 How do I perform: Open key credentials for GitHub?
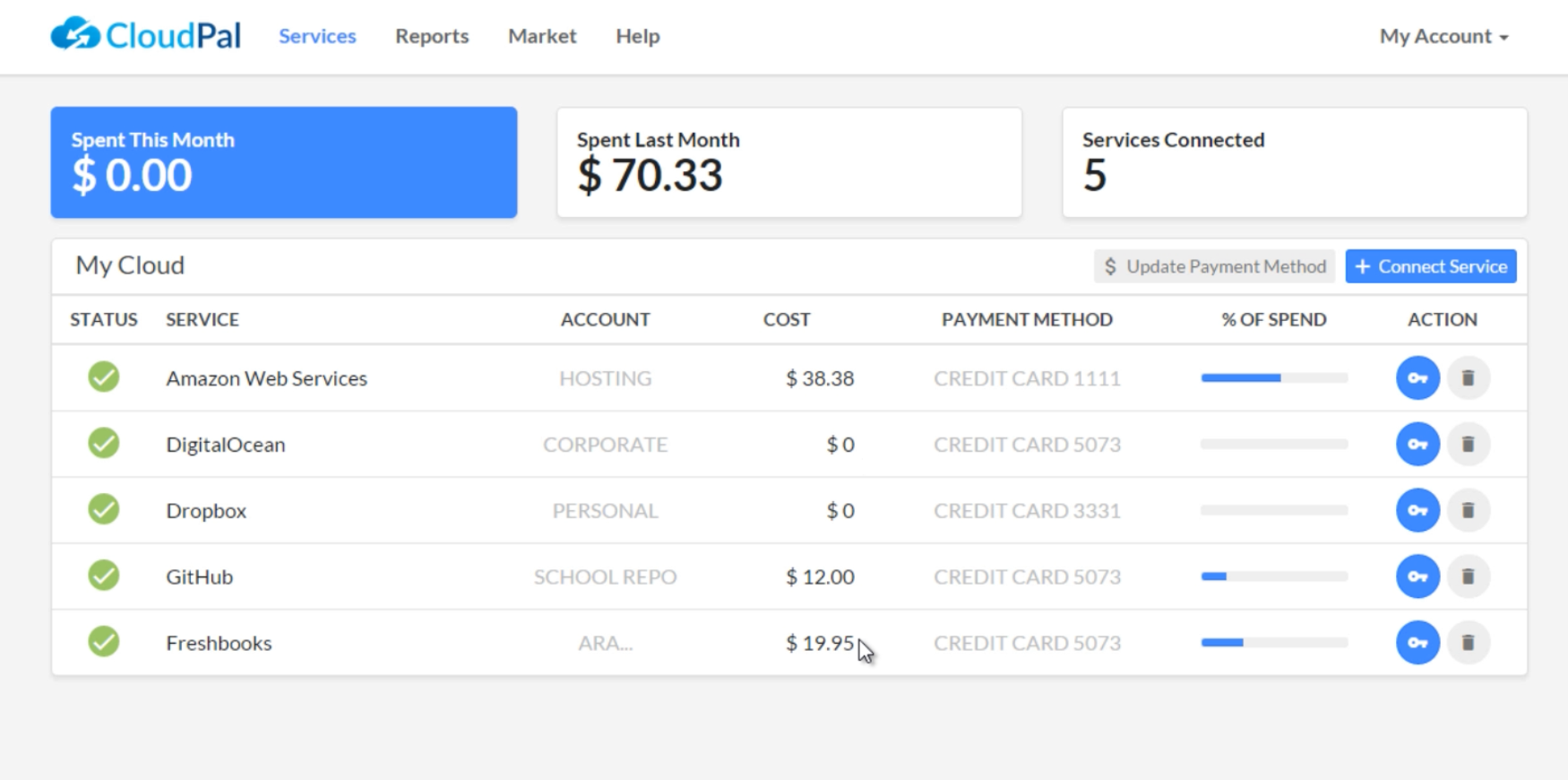point(1417,576)
